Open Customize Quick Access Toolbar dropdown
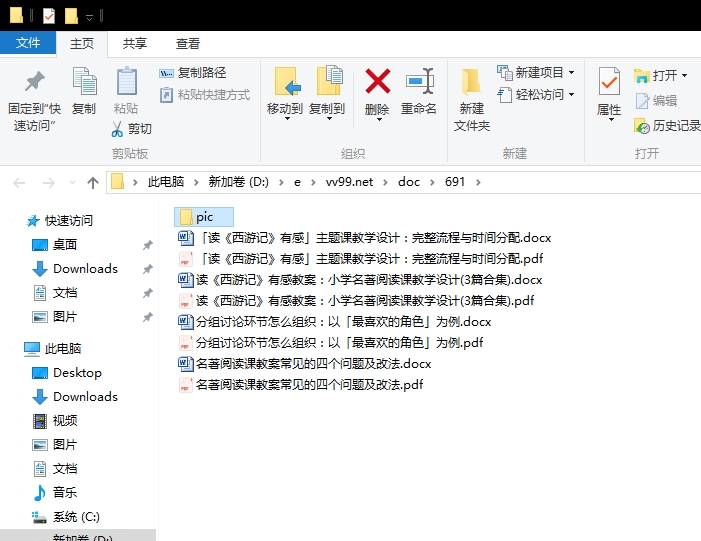This screenshot has height=541, width=701. click(x=89, y=17)
